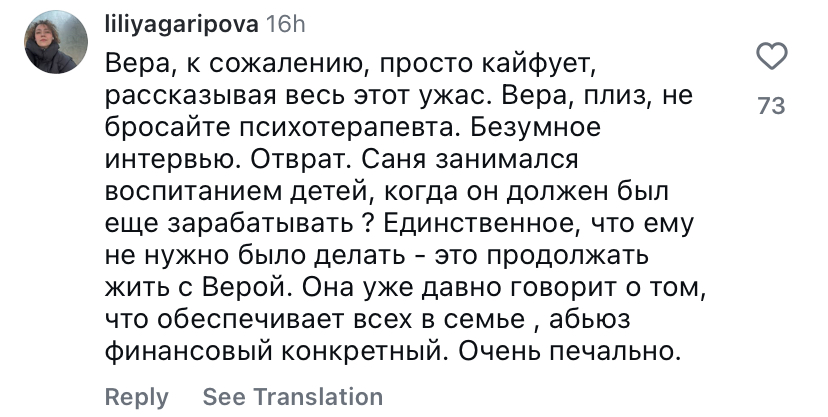Screen dimensions: 828x417
Task: Open liliyagaripova's profile picture
Action: [56, 42]
